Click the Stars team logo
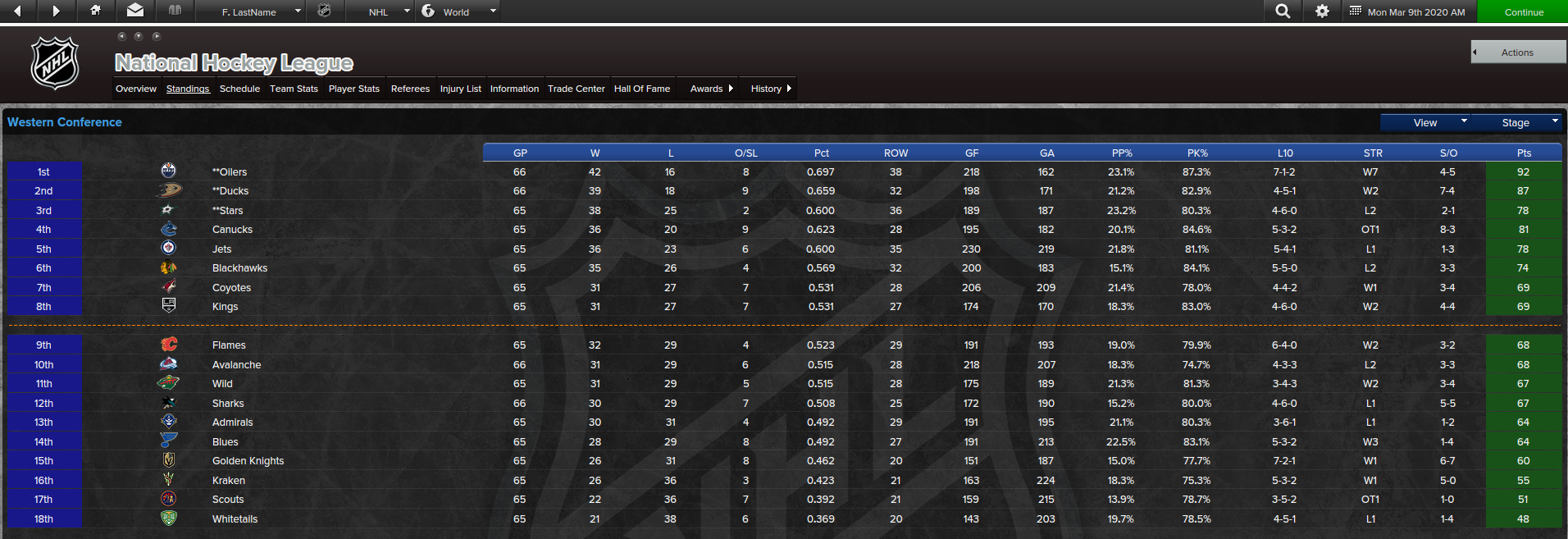 pos(168,210)
